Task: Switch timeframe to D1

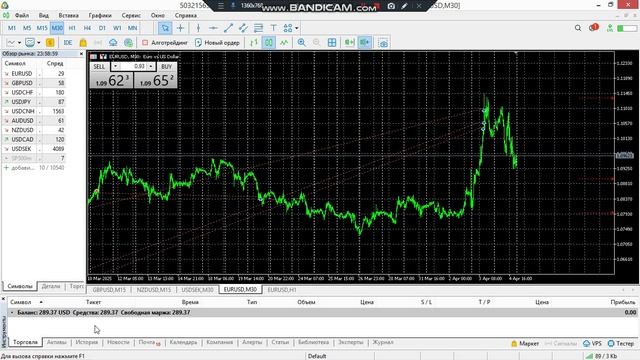Action: point(102,28)
